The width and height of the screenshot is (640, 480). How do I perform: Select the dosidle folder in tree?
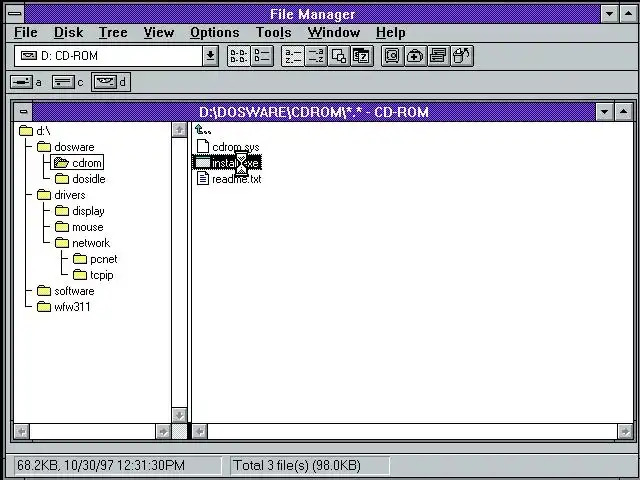[x=80, y=179]
